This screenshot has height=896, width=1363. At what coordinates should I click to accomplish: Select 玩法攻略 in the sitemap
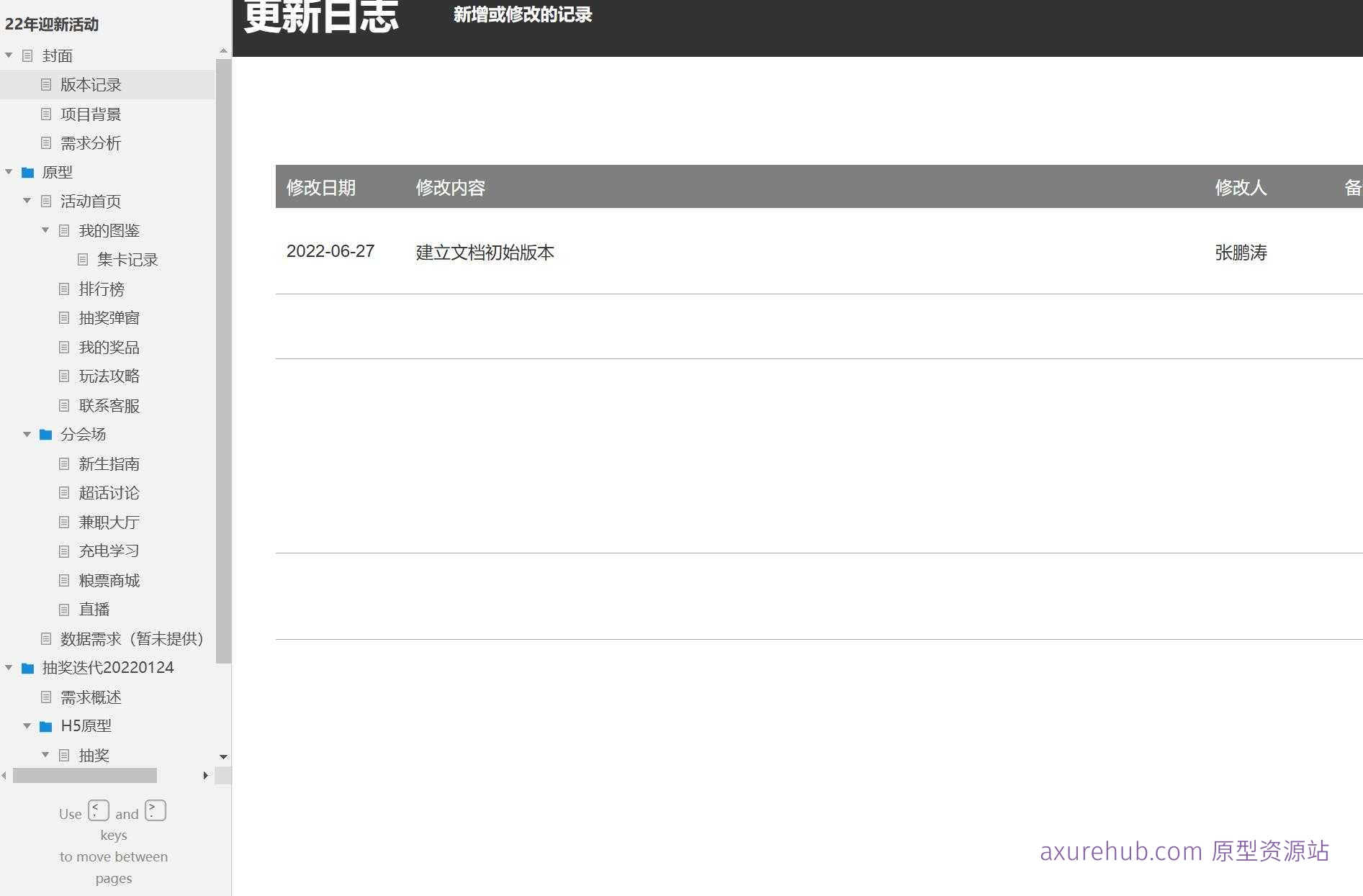[x=109, y=376]
